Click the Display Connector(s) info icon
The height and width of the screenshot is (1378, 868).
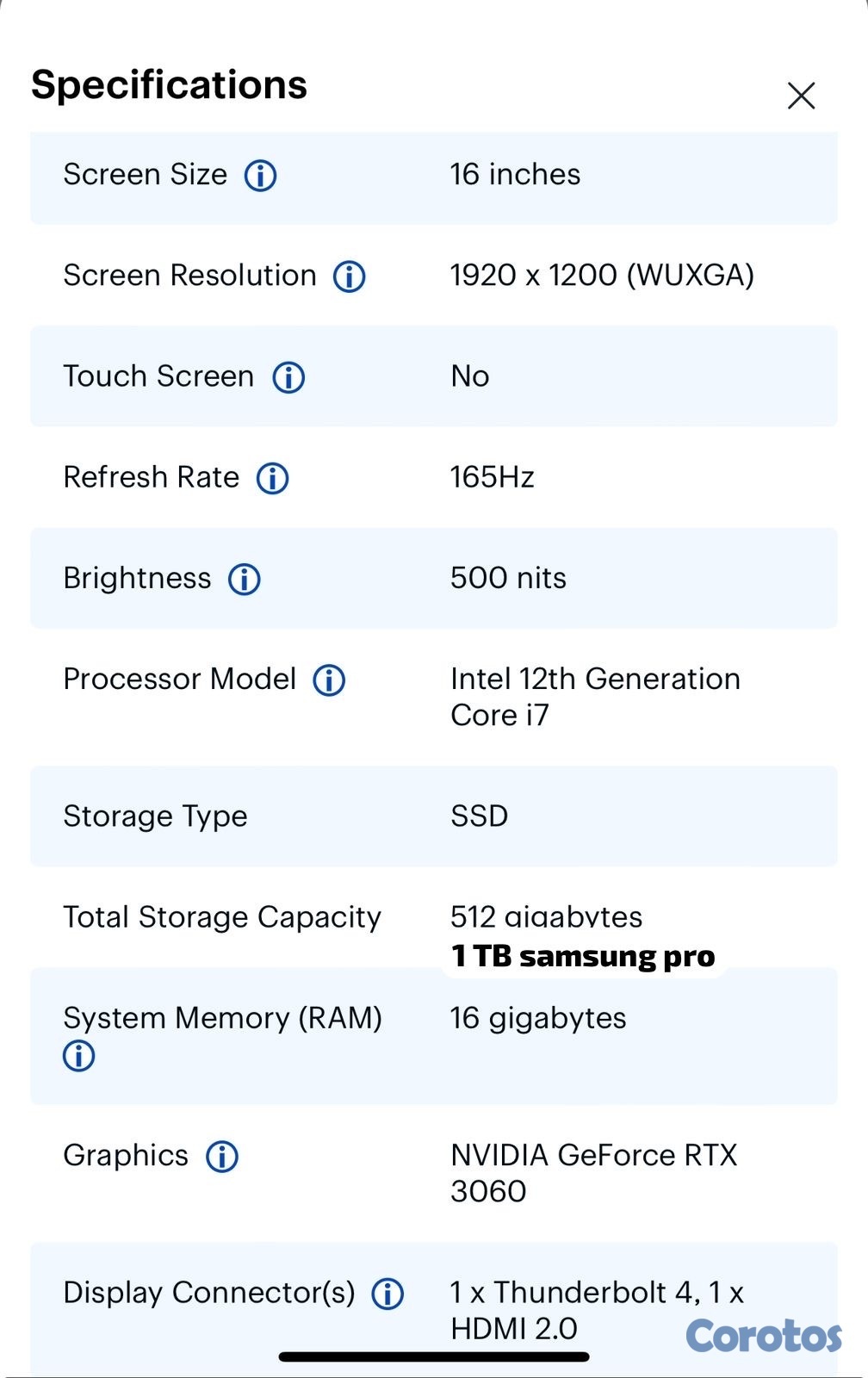[389, 1293]
